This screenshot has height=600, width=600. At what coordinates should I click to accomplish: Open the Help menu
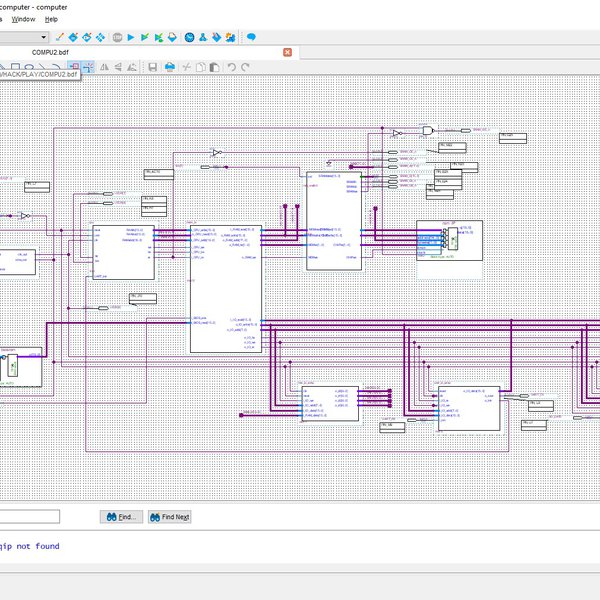pyautogui.click(x=51, y=19)
